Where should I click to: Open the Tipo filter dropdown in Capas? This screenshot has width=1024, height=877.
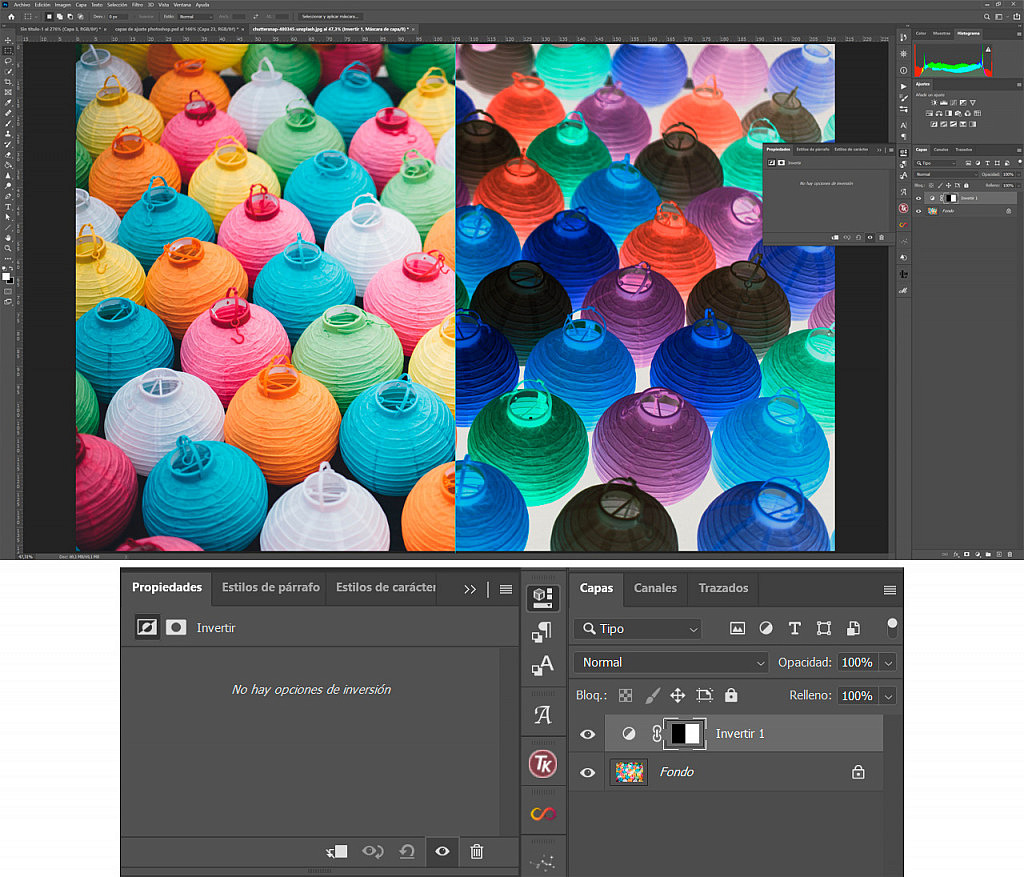(x=637, y=628)
